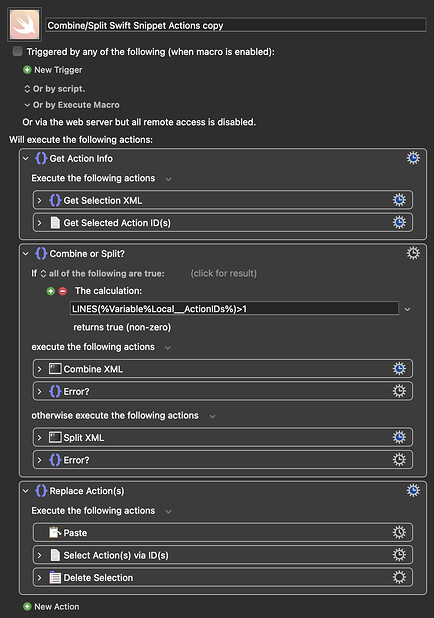Click the New Action label
This screenshot has height=618, width=434.
pos(57,607)
